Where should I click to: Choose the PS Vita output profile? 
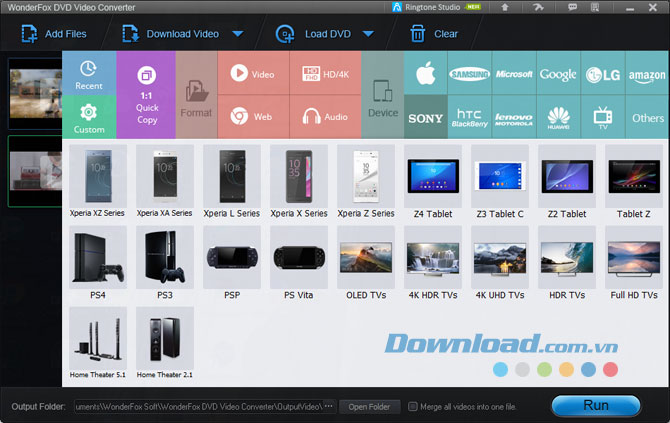click(299, 263)
